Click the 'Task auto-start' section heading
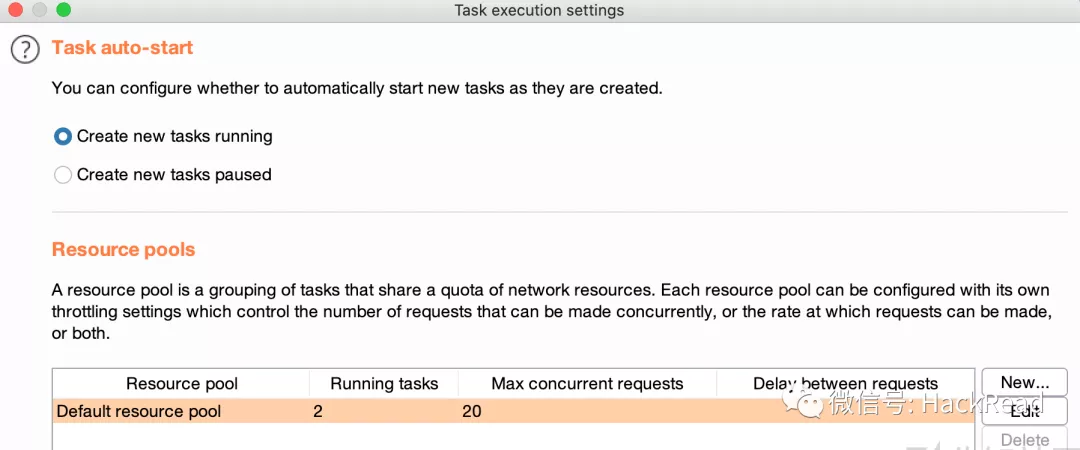The image size is (1080, 450). (x=122, y=48)
